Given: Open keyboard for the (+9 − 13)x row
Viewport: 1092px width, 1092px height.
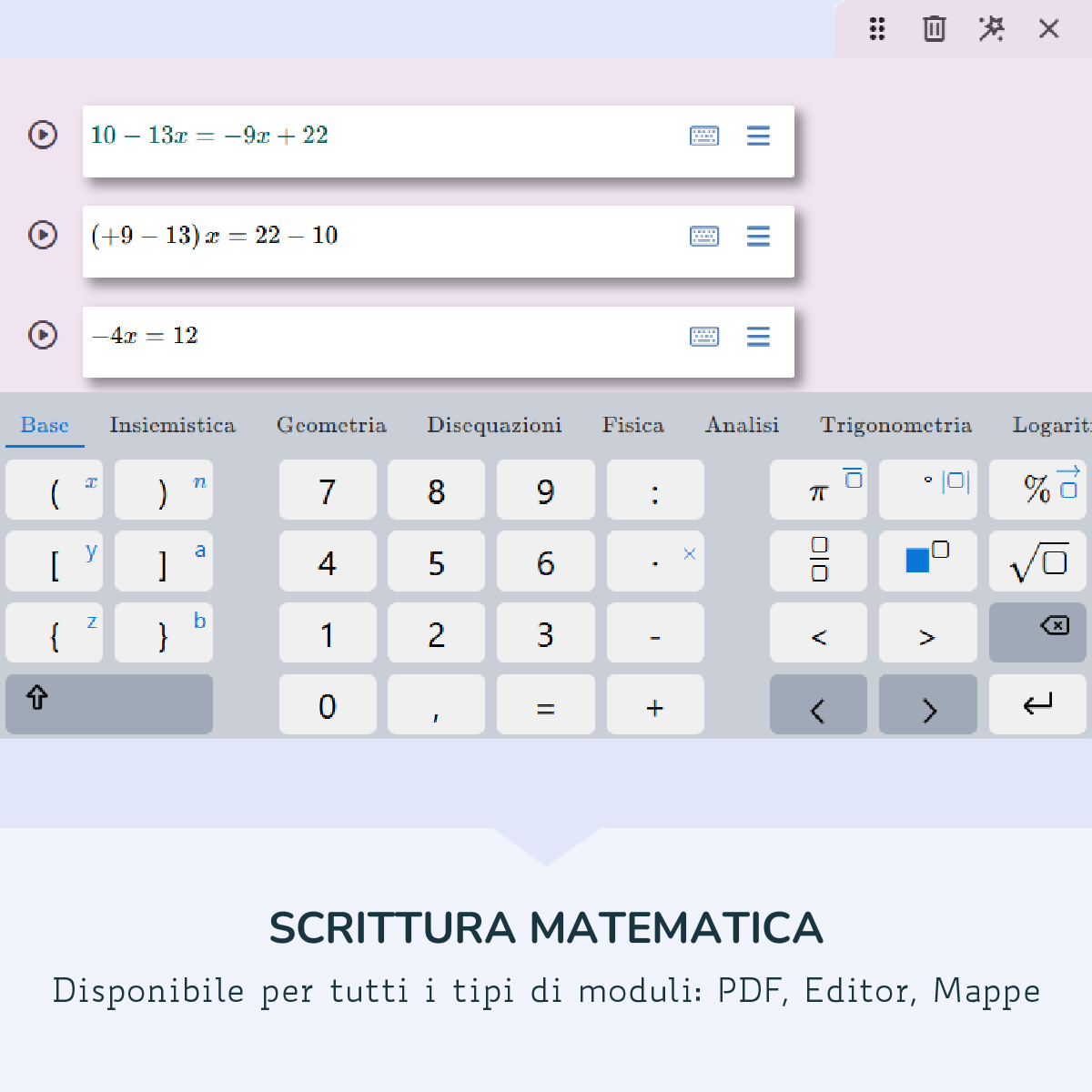Looking at the screenshot, I should point(704,237).
